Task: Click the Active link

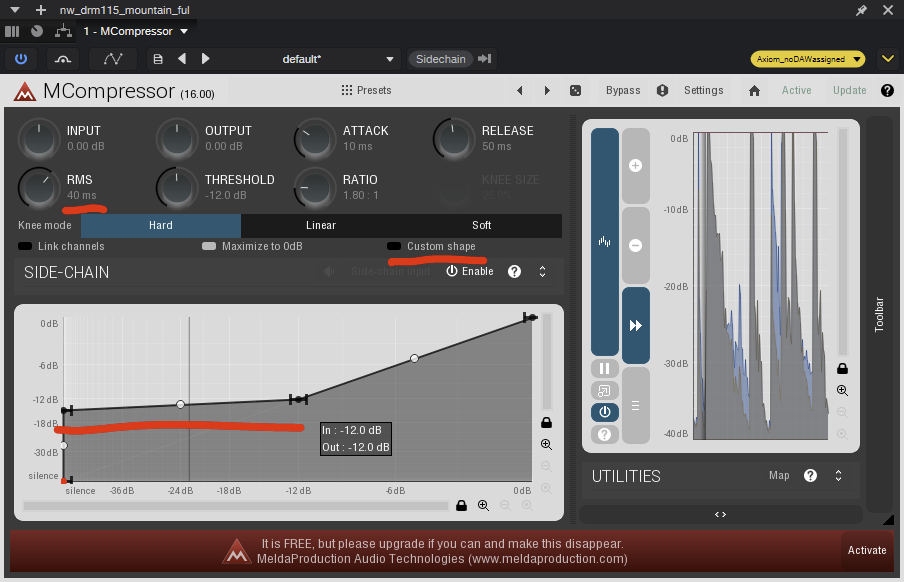Action: (x=796, y=90)
